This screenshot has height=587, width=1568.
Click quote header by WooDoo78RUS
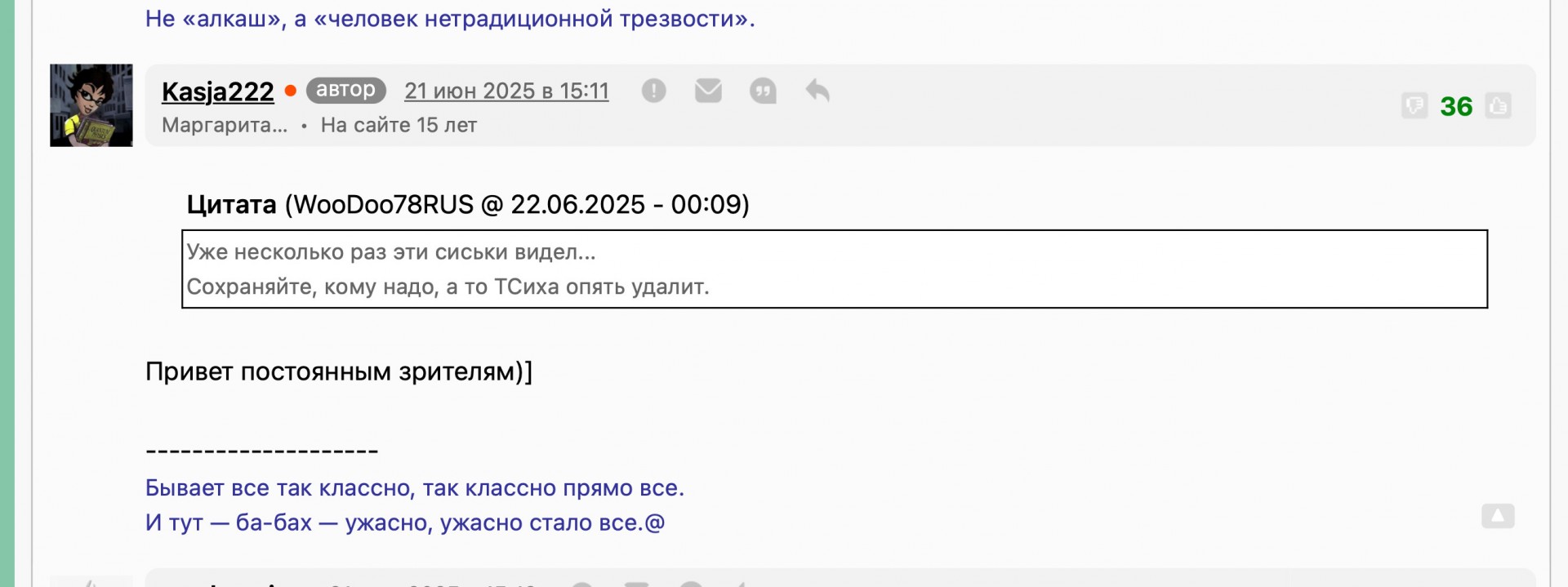(x=468, y=204)
